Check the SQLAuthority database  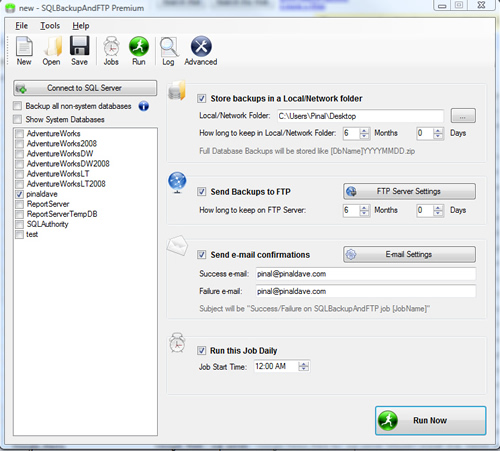point(19,224)
